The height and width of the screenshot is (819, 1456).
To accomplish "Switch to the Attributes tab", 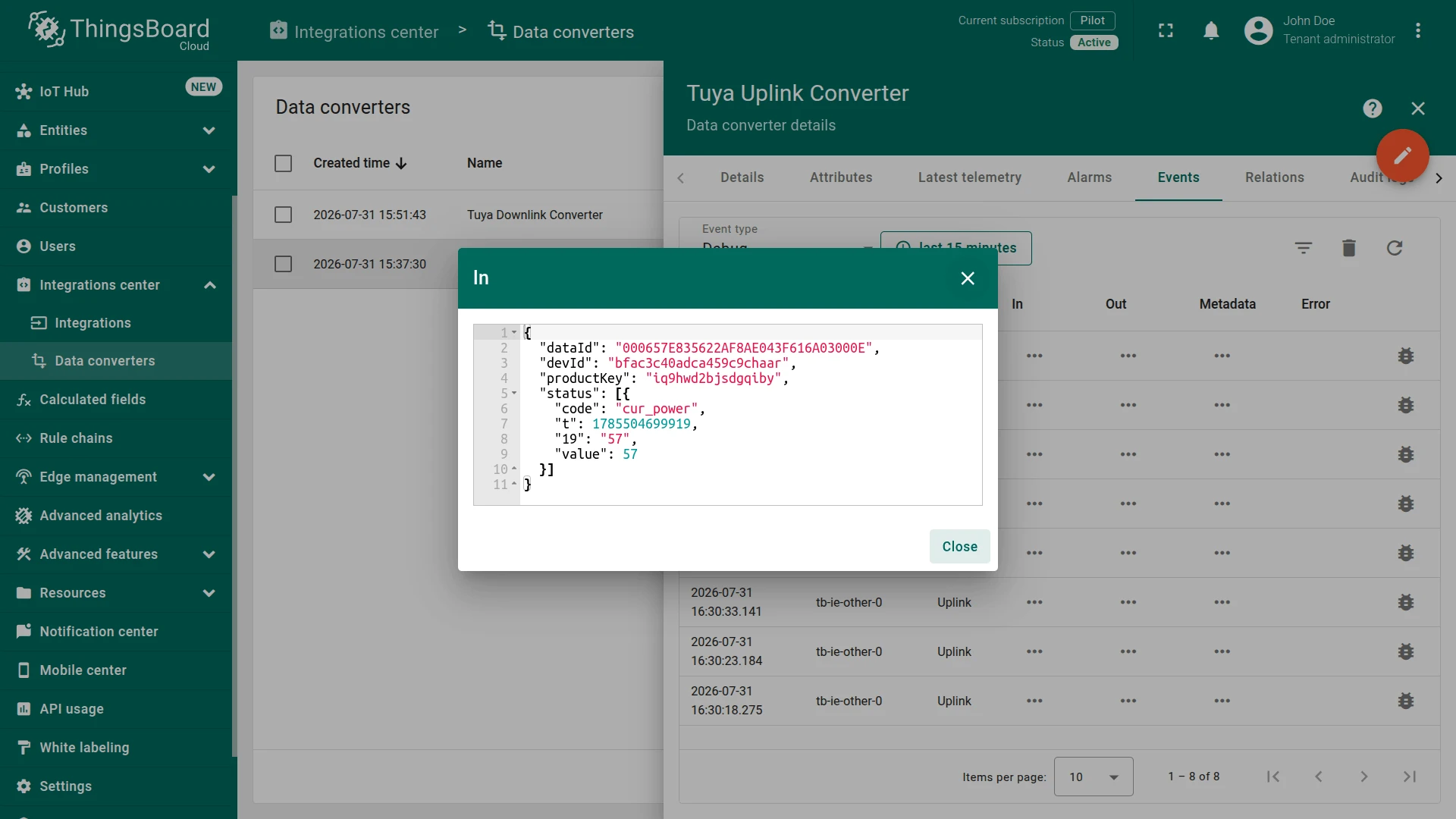I will tap(841, 177).
